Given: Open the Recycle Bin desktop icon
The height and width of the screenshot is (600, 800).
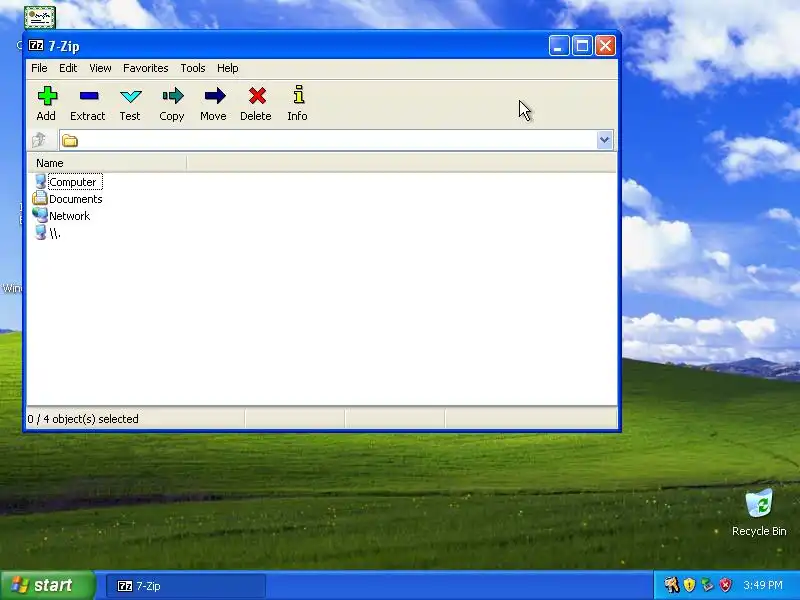Looking at the screenshot, I should [759, 504].
